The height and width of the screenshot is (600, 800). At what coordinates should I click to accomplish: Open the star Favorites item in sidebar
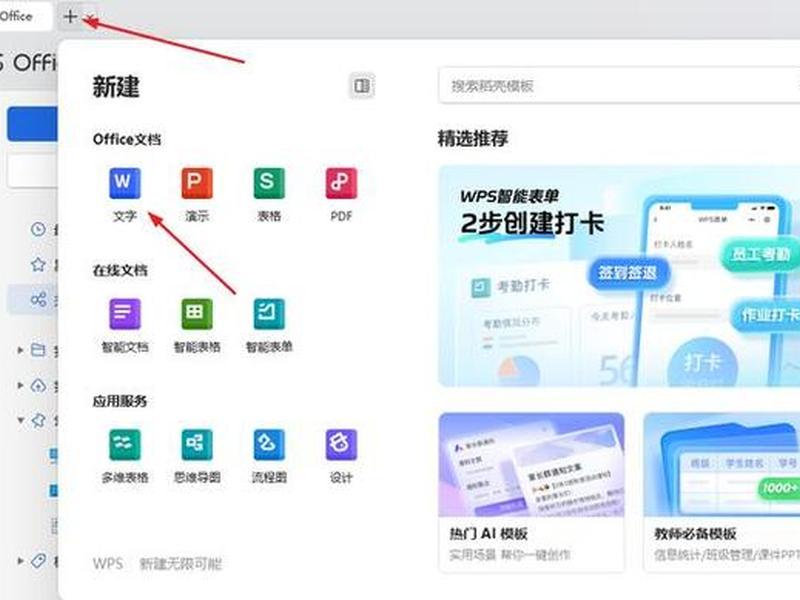pyautogui.click(x=38, y=264)
